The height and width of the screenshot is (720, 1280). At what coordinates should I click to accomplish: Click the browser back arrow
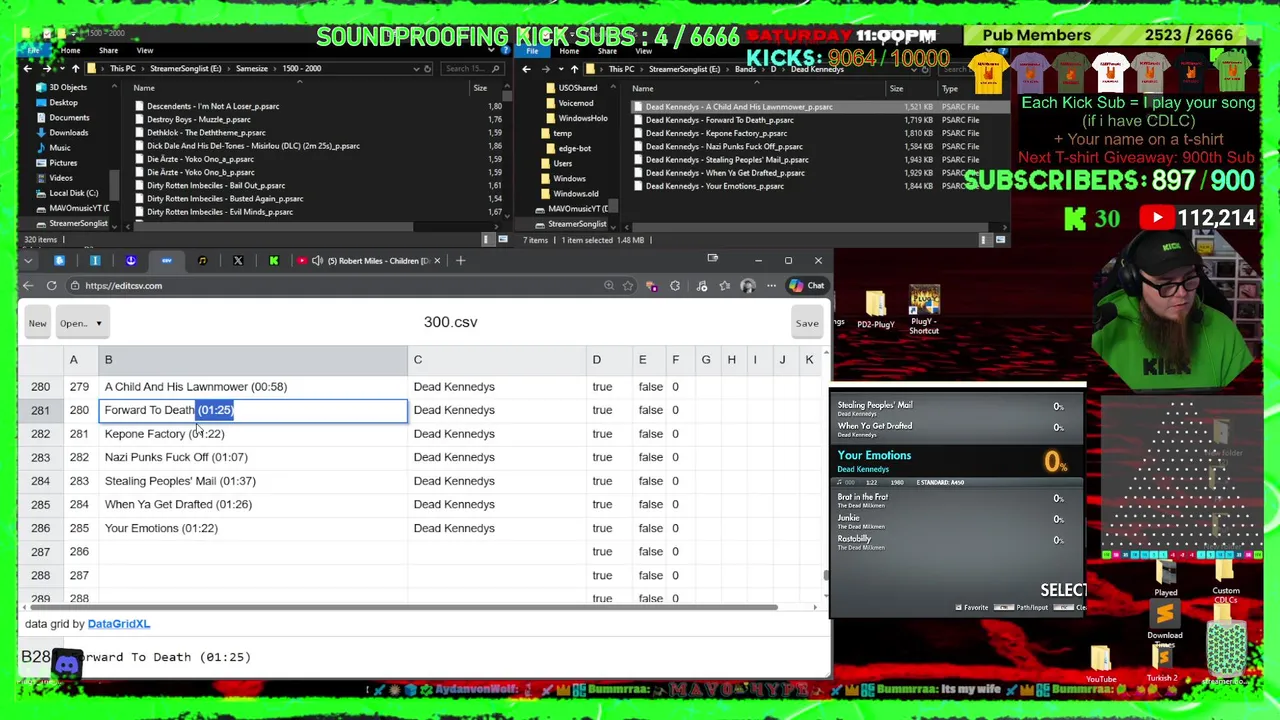[28, 286]
